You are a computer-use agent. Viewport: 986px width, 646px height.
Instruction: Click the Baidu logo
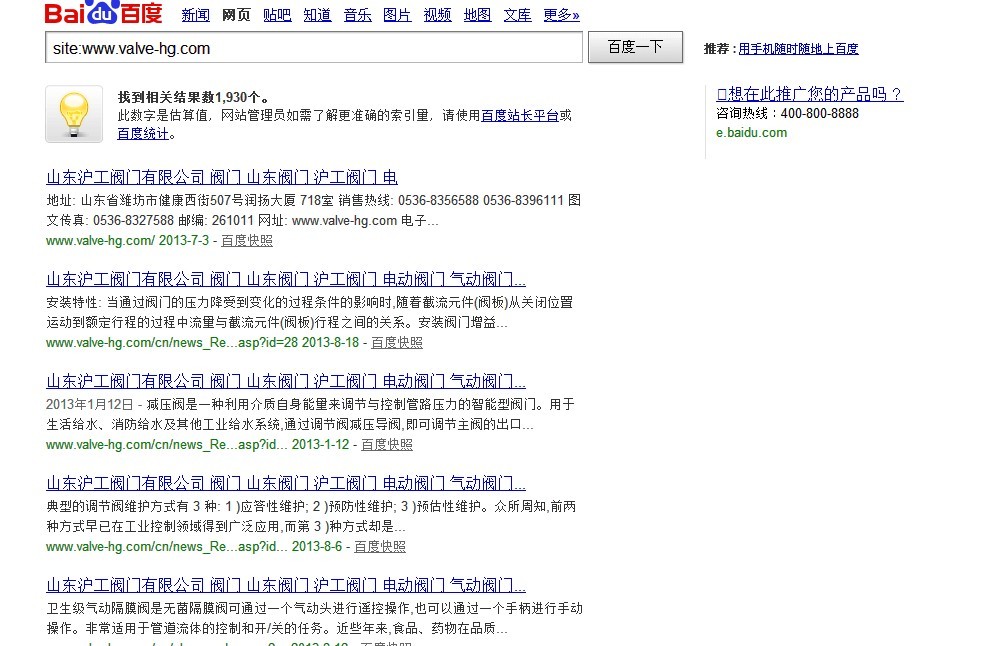[x=104, y=12]
